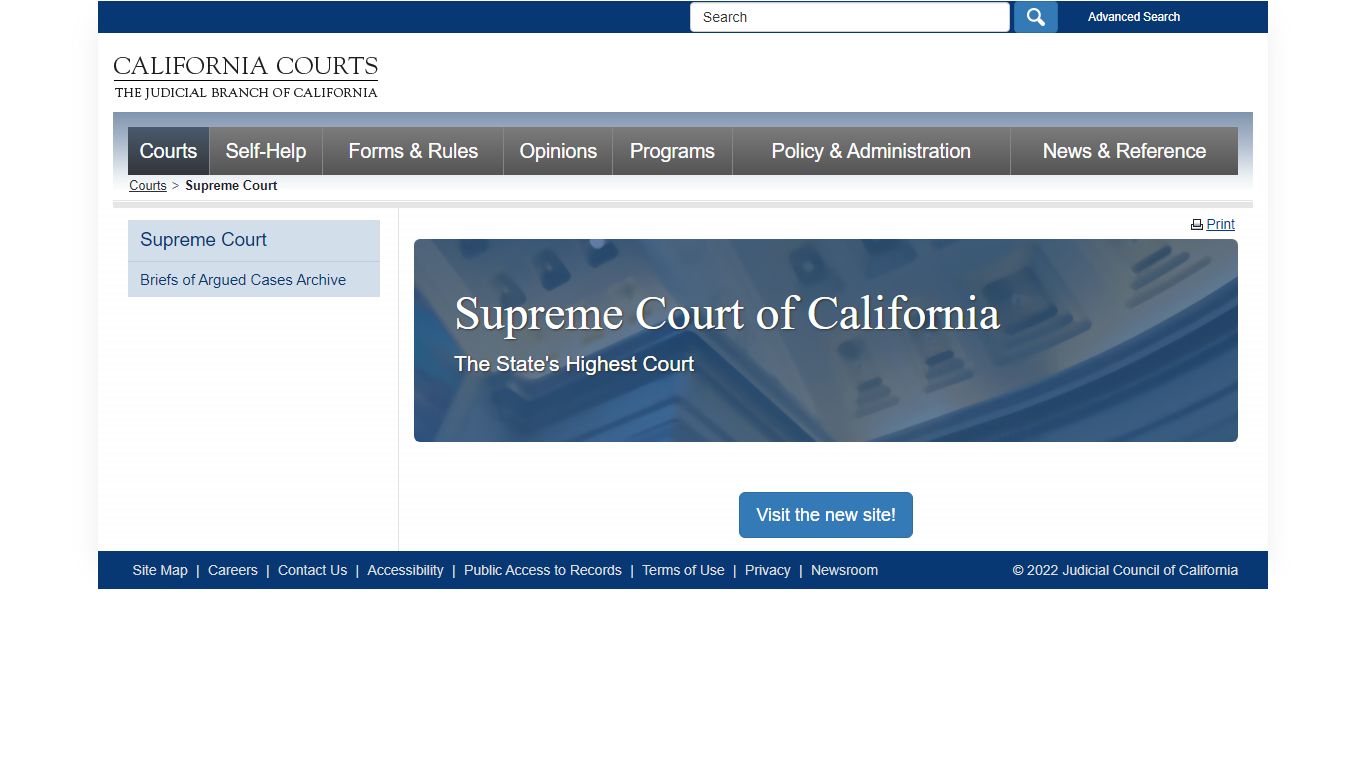Open the Courts navigation menu
The height and width of the screenshot is (768, 1366).
click(x=168, y=151)
